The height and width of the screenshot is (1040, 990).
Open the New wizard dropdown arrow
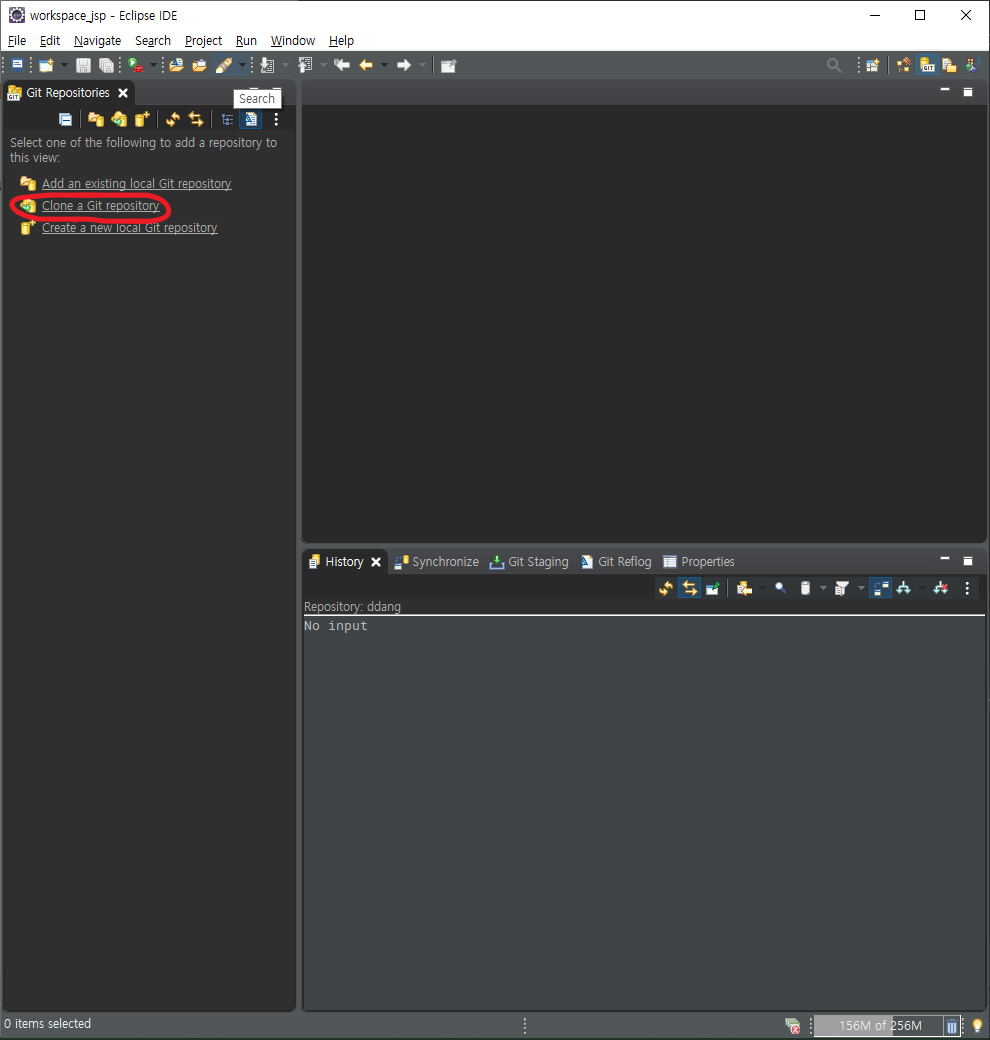tap(64, 65)
